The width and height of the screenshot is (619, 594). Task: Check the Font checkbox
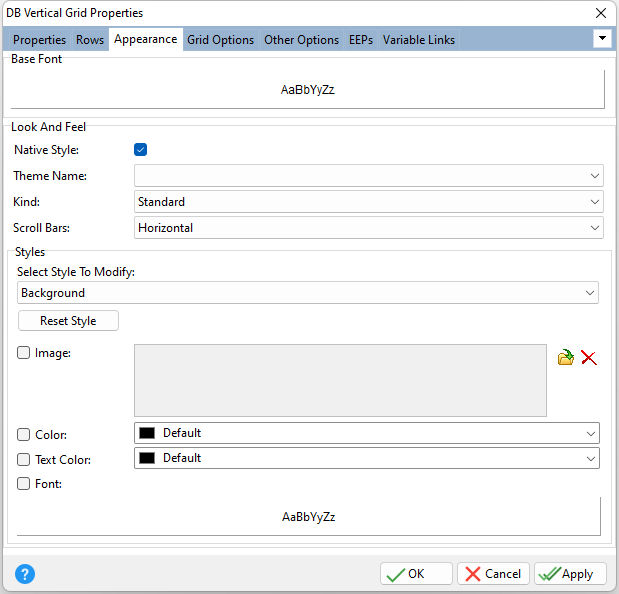(x=23, y=483)
